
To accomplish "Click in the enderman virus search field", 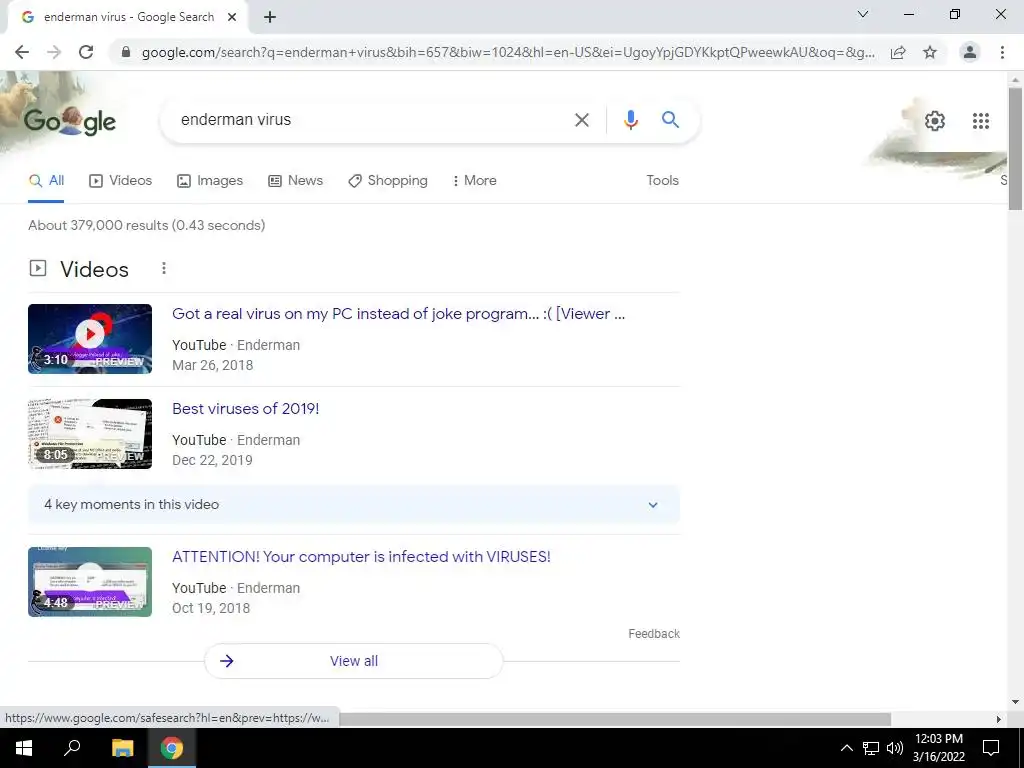I will pyautogui.click(x=369, y=120).
